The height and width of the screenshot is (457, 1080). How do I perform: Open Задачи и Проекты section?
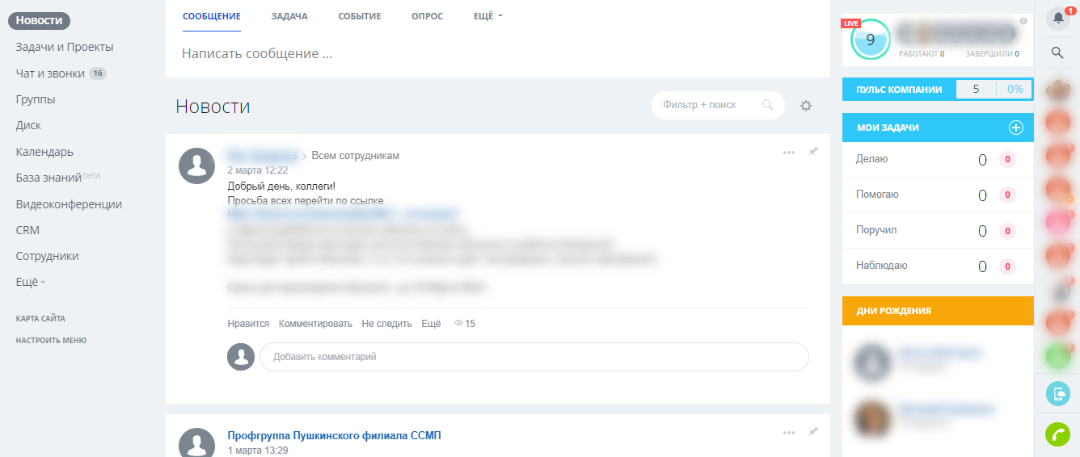click(x=65, y=47)
